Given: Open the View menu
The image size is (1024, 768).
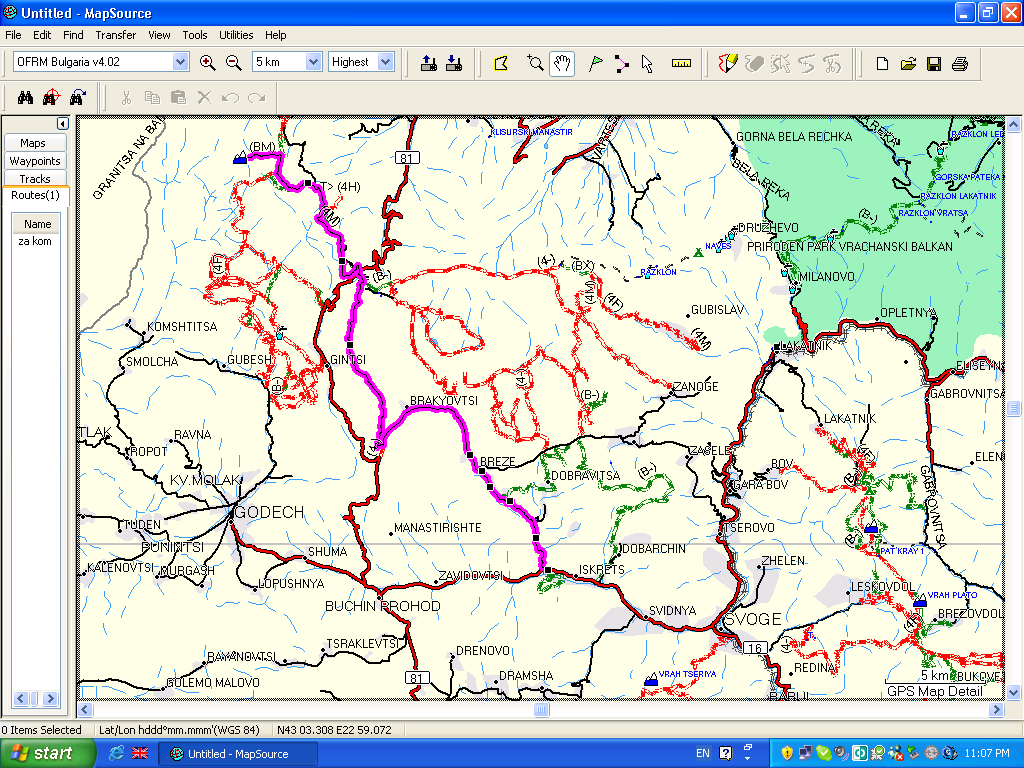Looking at the screenshot, I should point(159,35).
